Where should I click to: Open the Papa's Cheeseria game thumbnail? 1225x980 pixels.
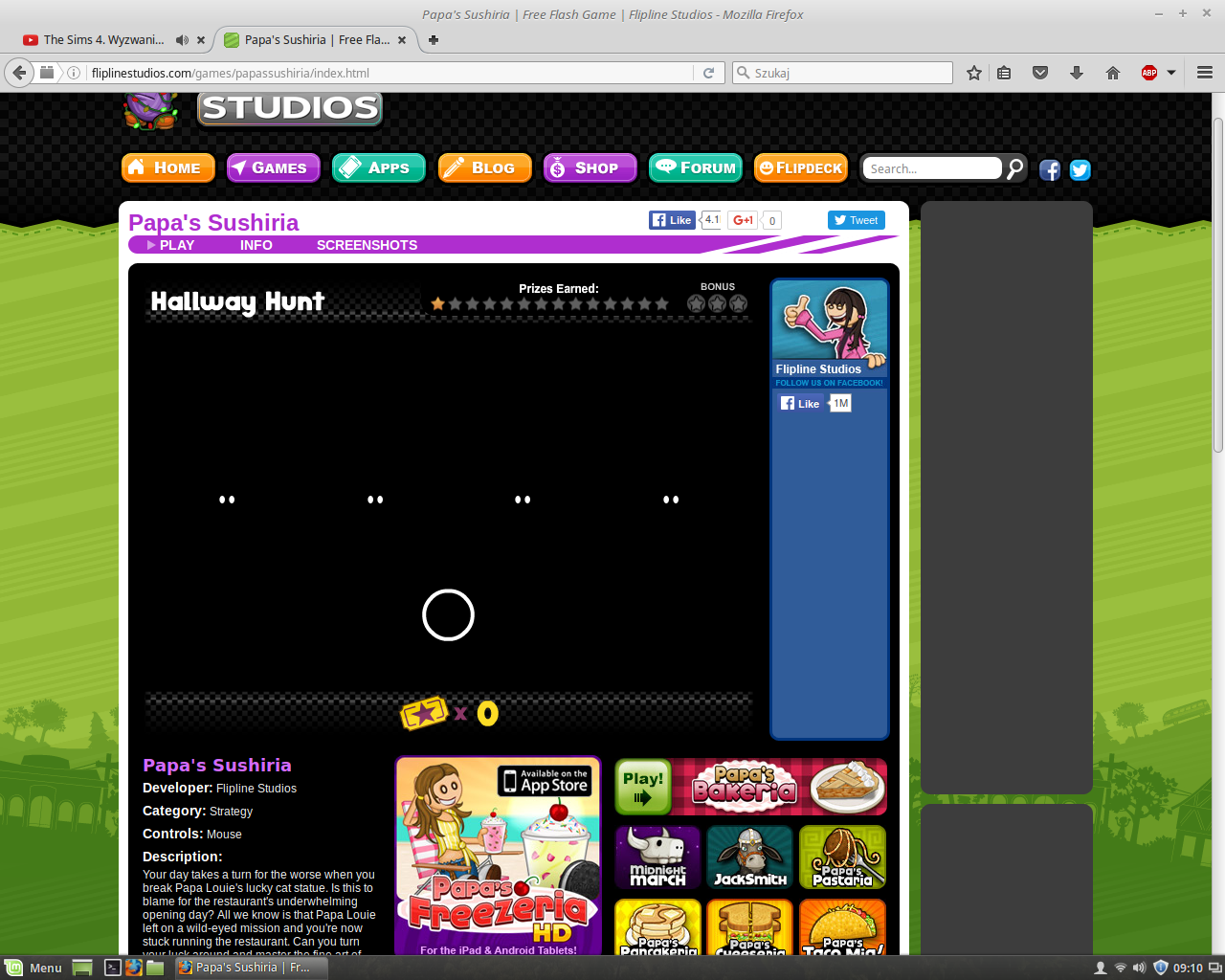pyautogui.click(x=750, y=927)
